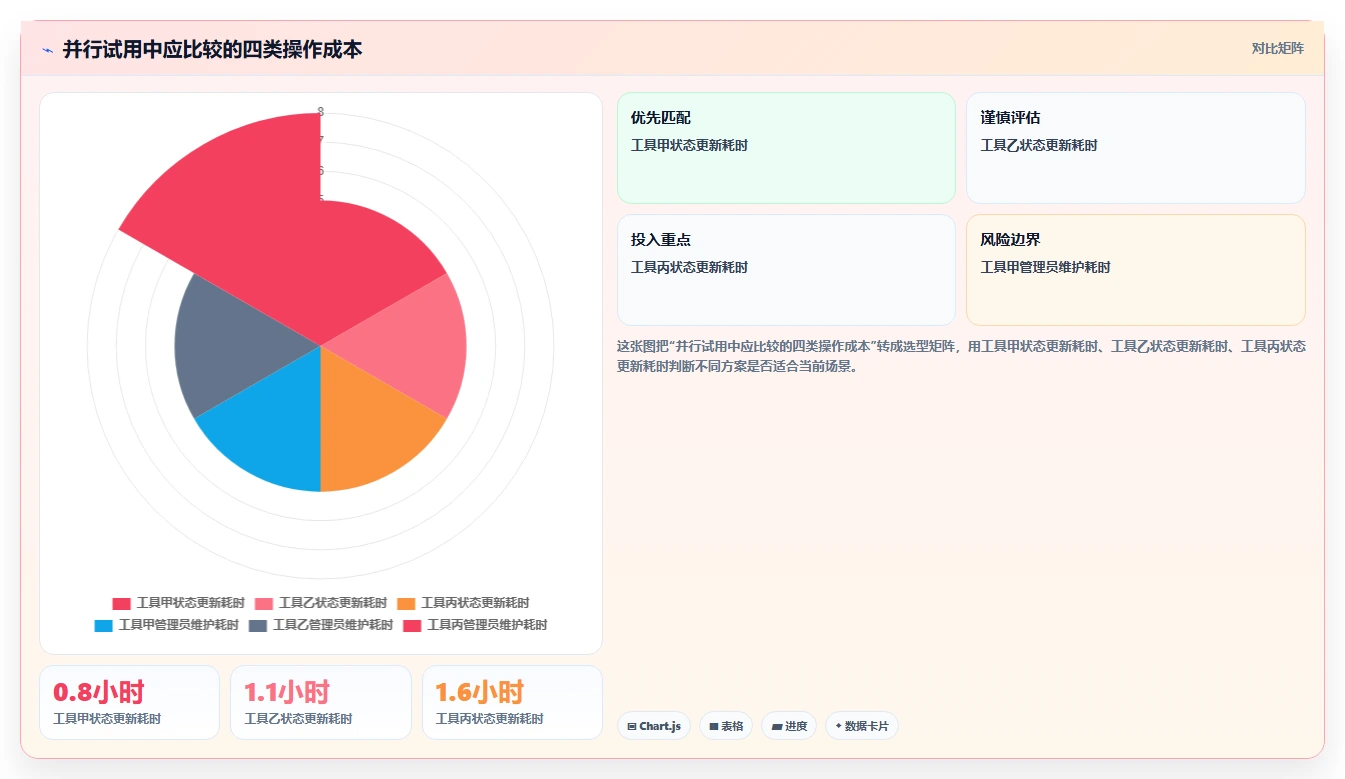Image resolution: width=1345 pixels, height=779 pixels.
Task: Click the 数据卡片 tag
Action: 862,726
